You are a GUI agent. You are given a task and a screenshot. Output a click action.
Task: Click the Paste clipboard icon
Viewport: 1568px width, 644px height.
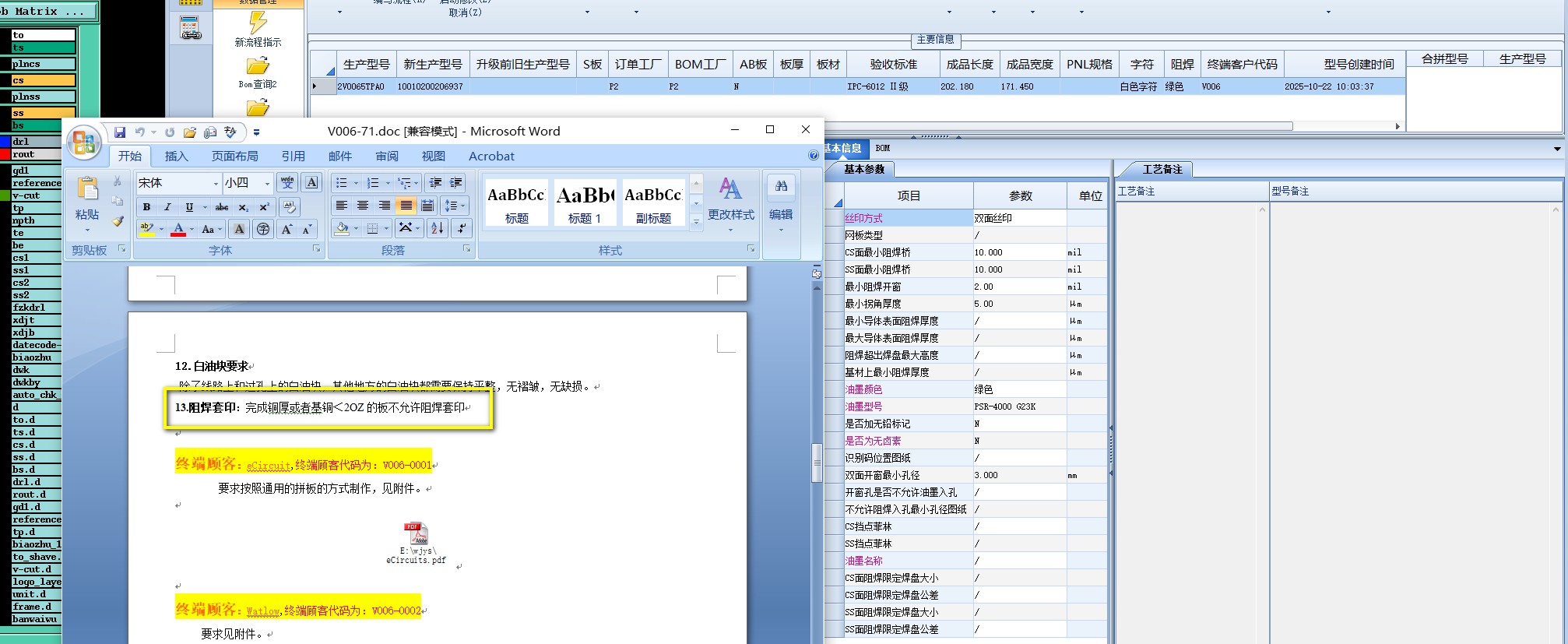tap(87, 188)
